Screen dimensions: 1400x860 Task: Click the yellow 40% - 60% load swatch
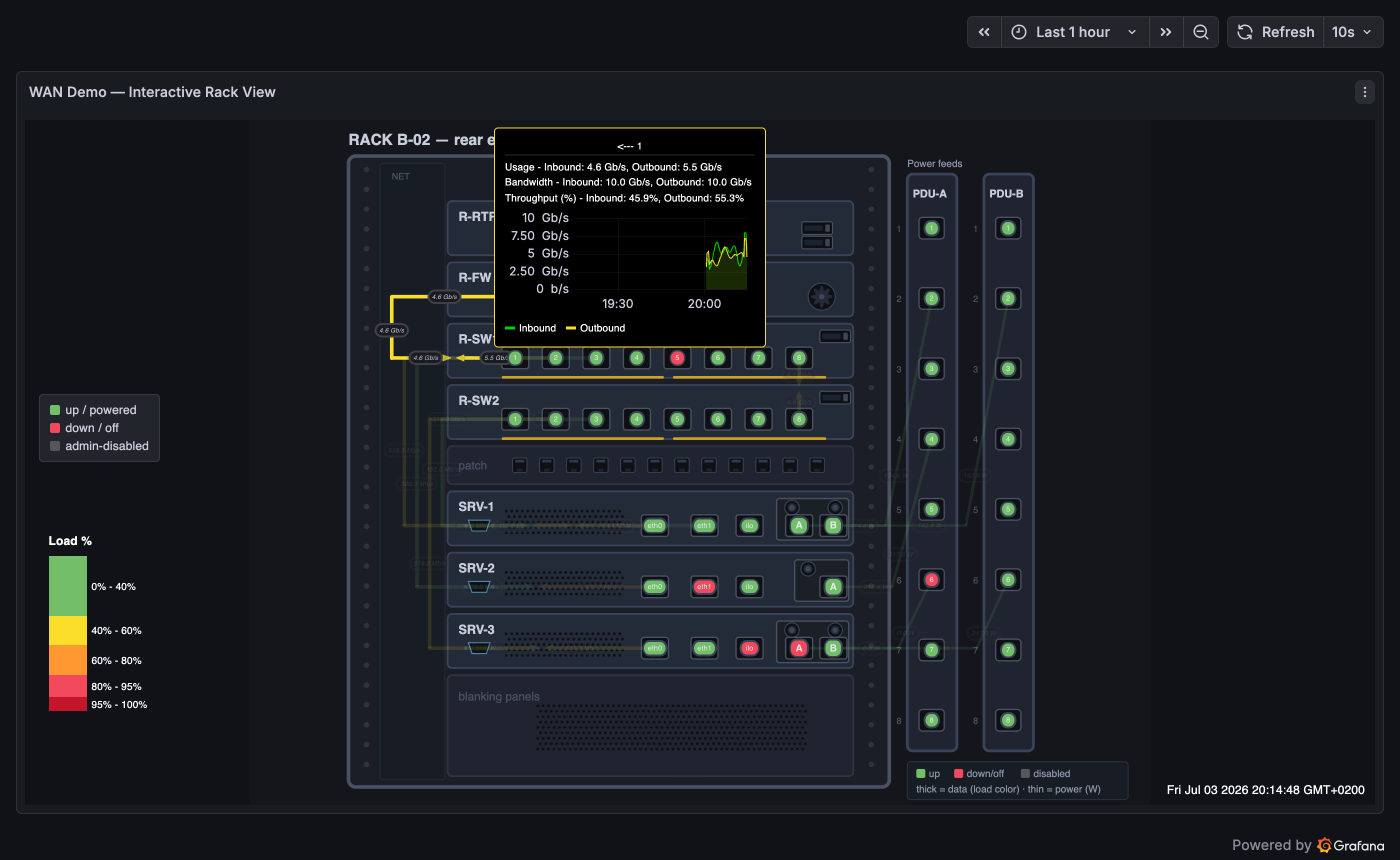click(x=67, y=630)
